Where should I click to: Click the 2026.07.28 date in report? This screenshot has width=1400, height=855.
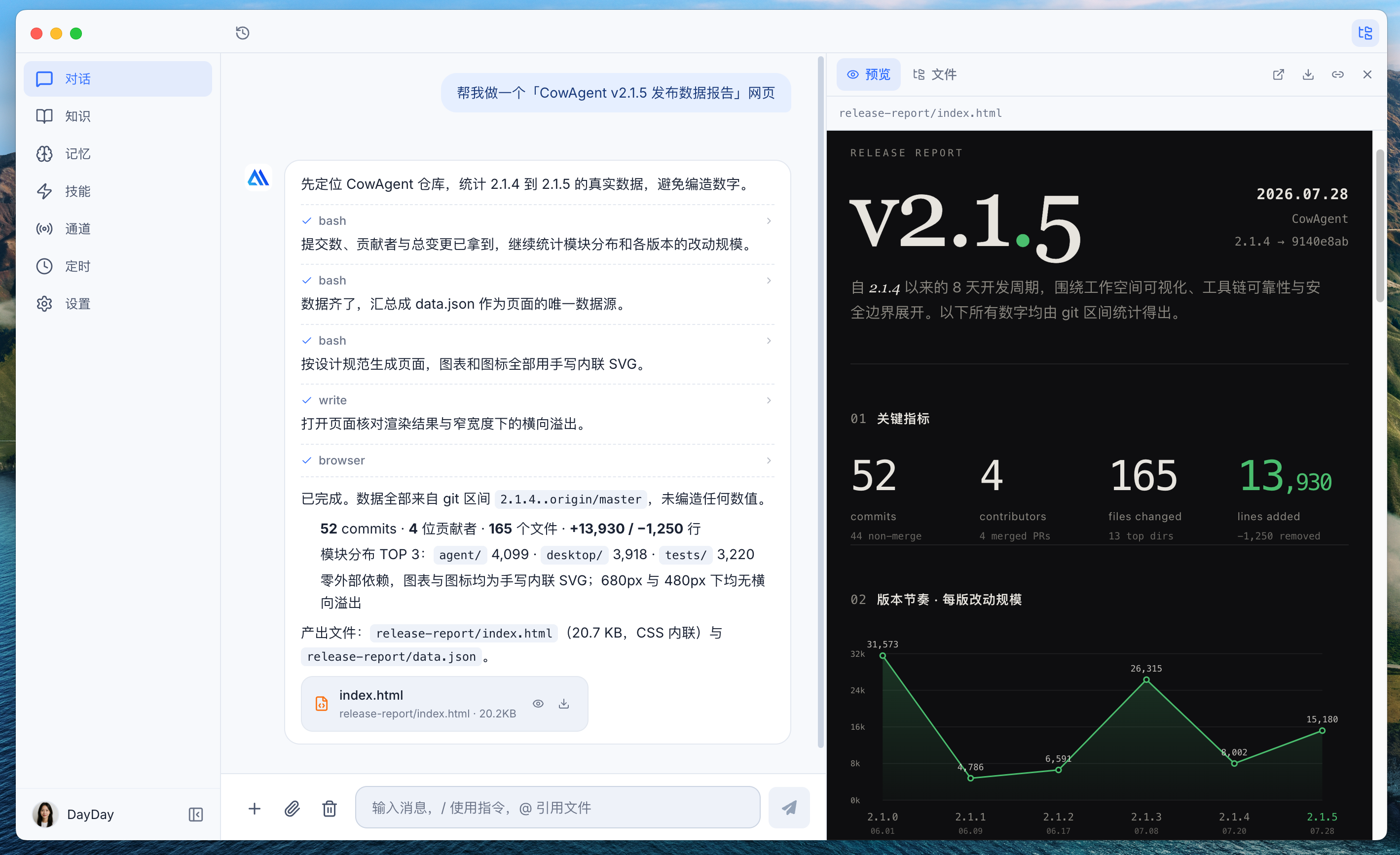1302,194
